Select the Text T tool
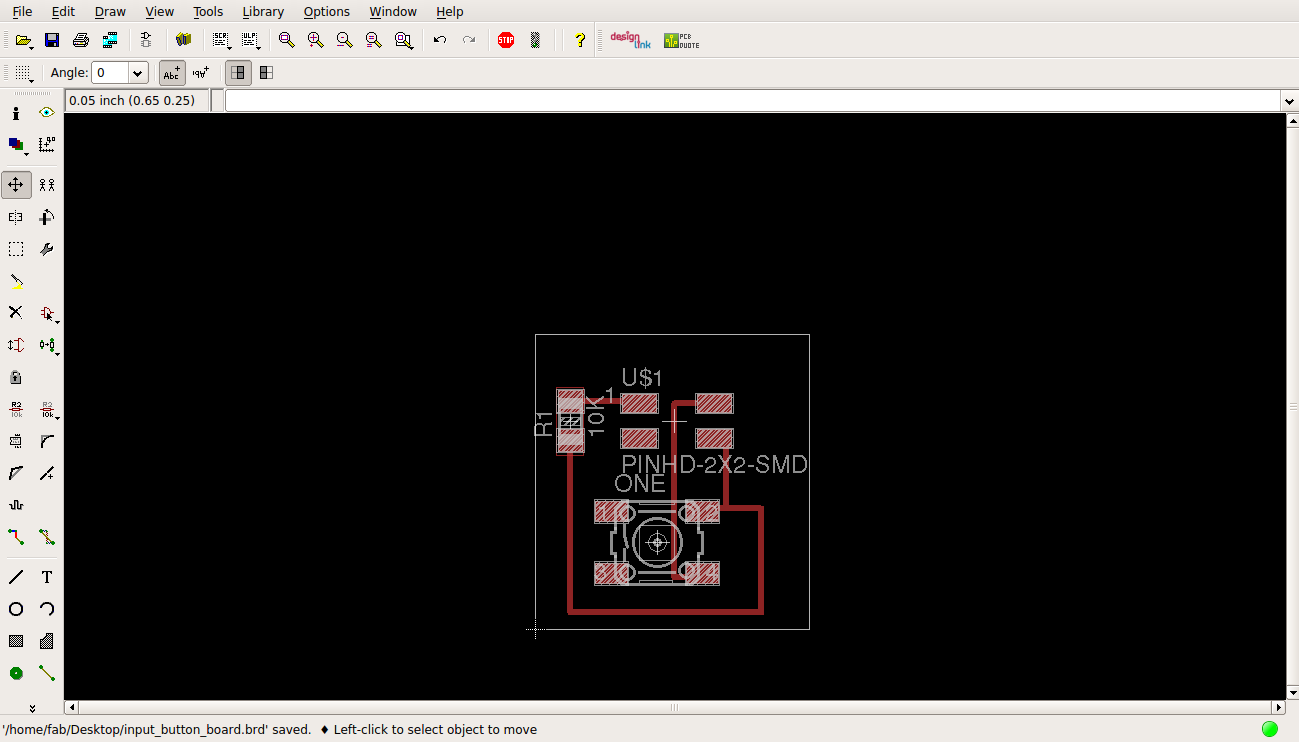The width and height of the screenshot is (1299, 742). 47,577
